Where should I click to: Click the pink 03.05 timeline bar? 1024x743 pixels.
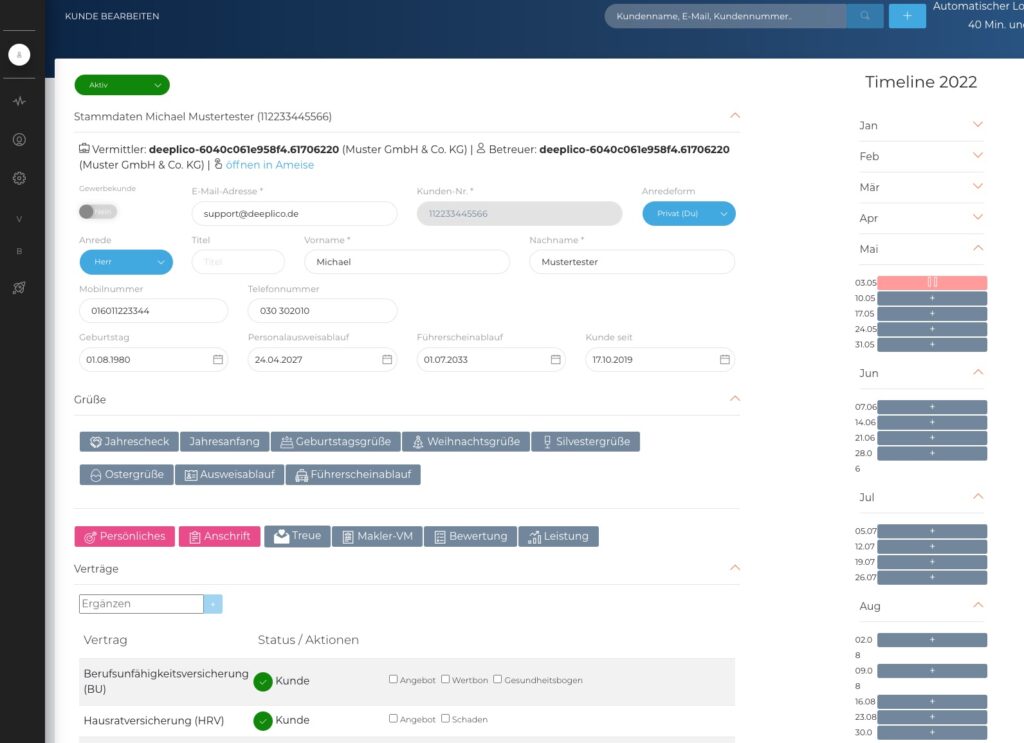pyautogui.click(x=930, y=282)
